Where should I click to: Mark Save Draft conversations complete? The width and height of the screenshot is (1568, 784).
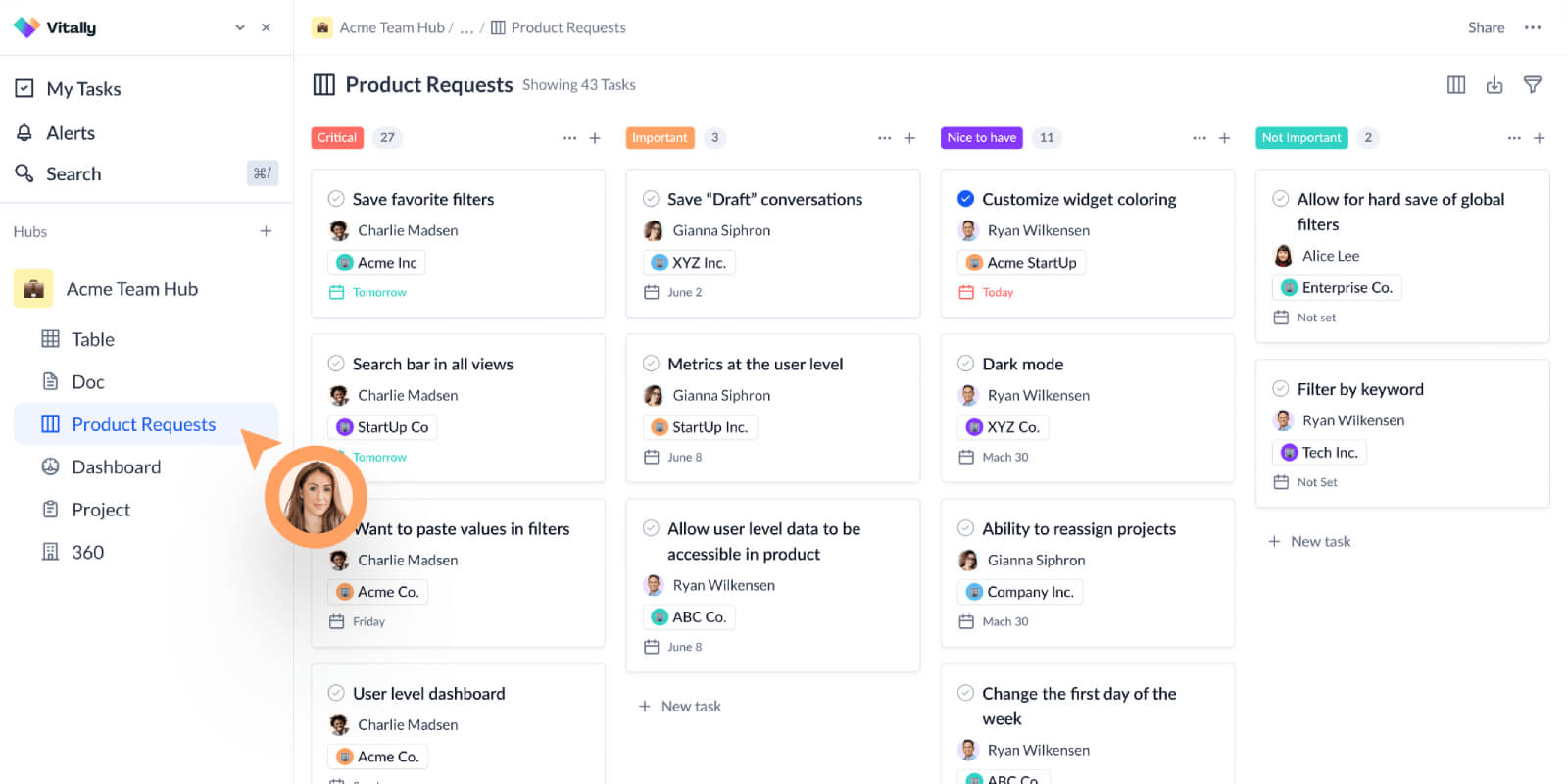(651, 199)
